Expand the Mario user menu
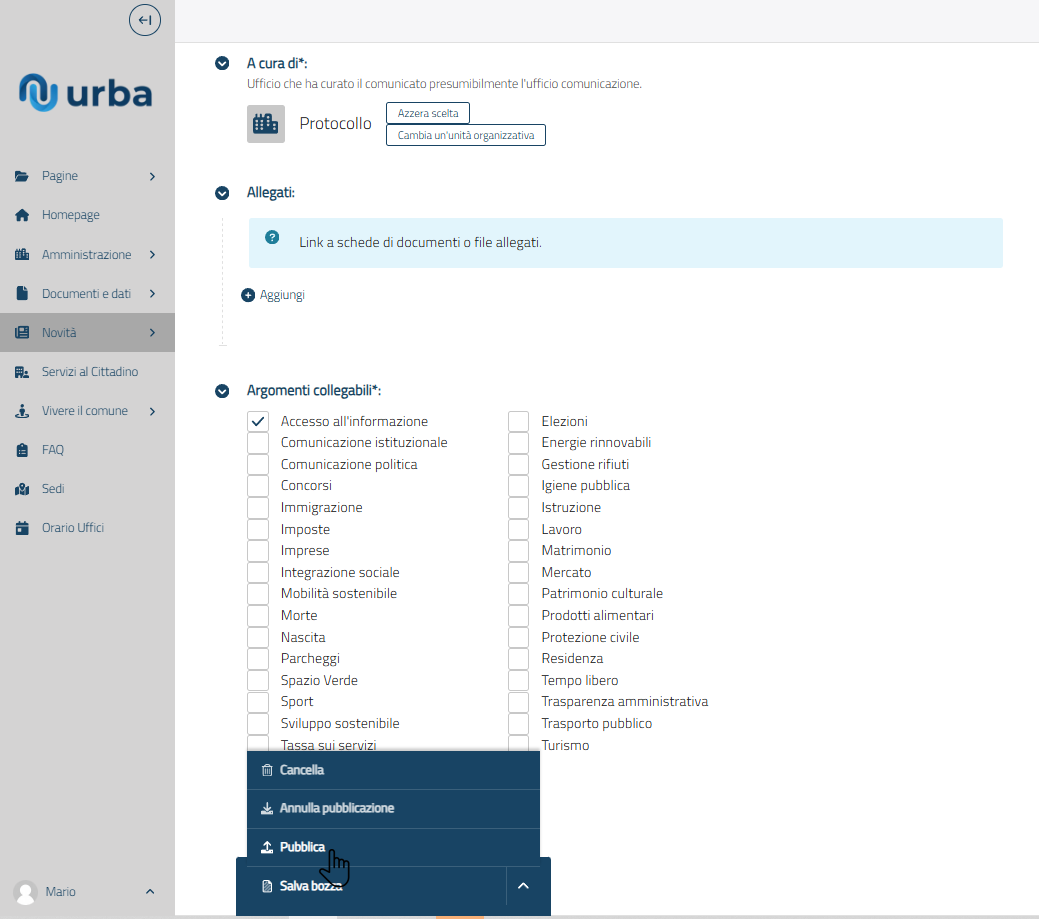 [x=150, y=891]
